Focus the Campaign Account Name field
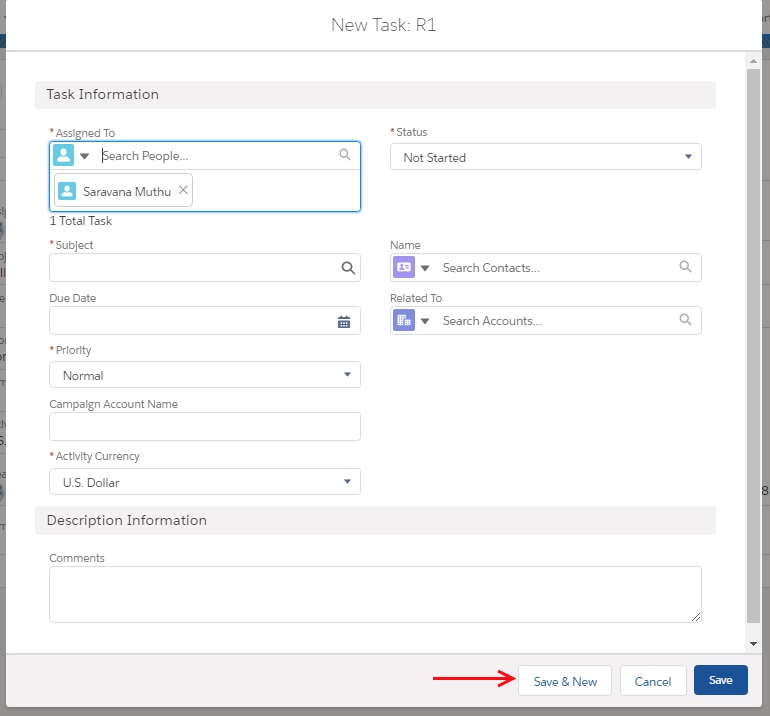This screenshot has width=770, height=716. 204,427
